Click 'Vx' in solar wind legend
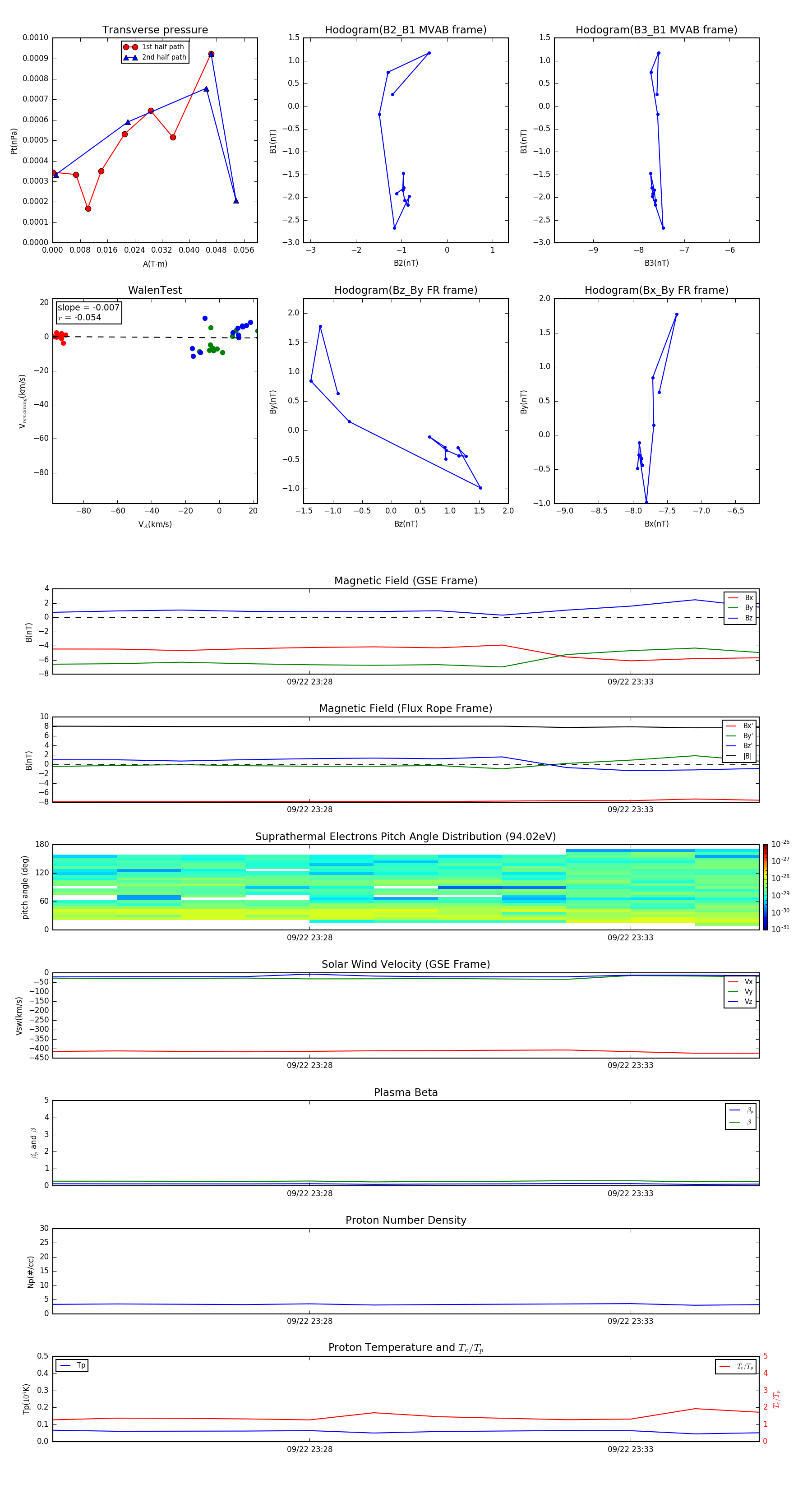812x1489 pixels. [748, 982]
